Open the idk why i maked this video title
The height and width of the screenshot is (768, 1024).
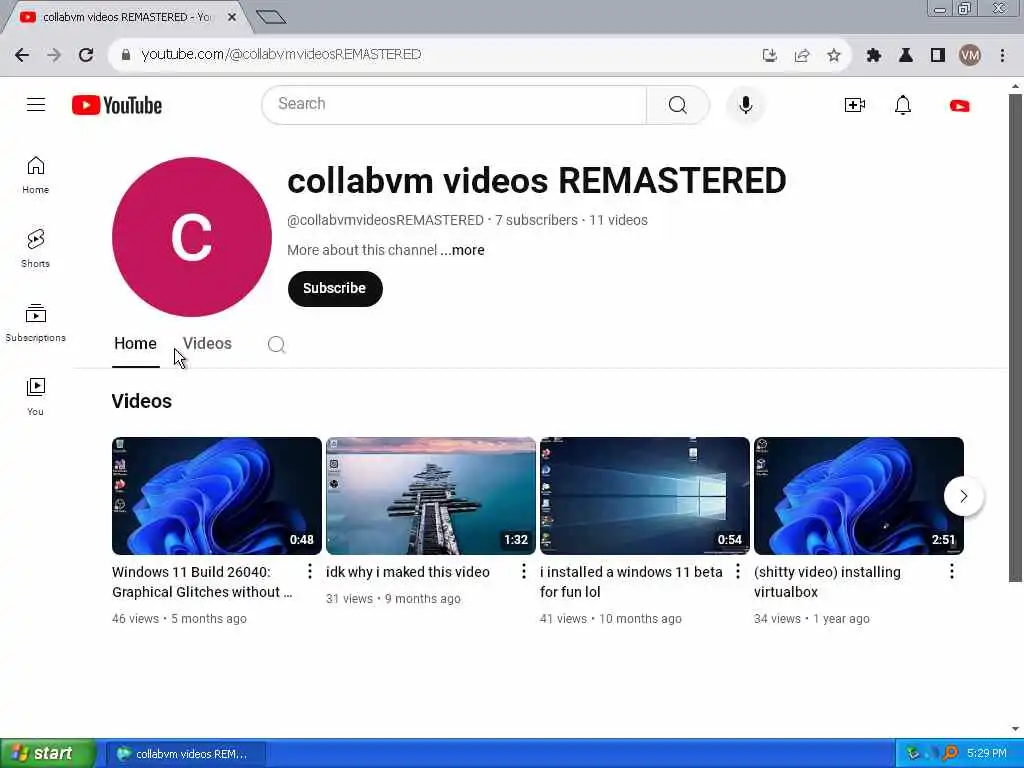408,572
